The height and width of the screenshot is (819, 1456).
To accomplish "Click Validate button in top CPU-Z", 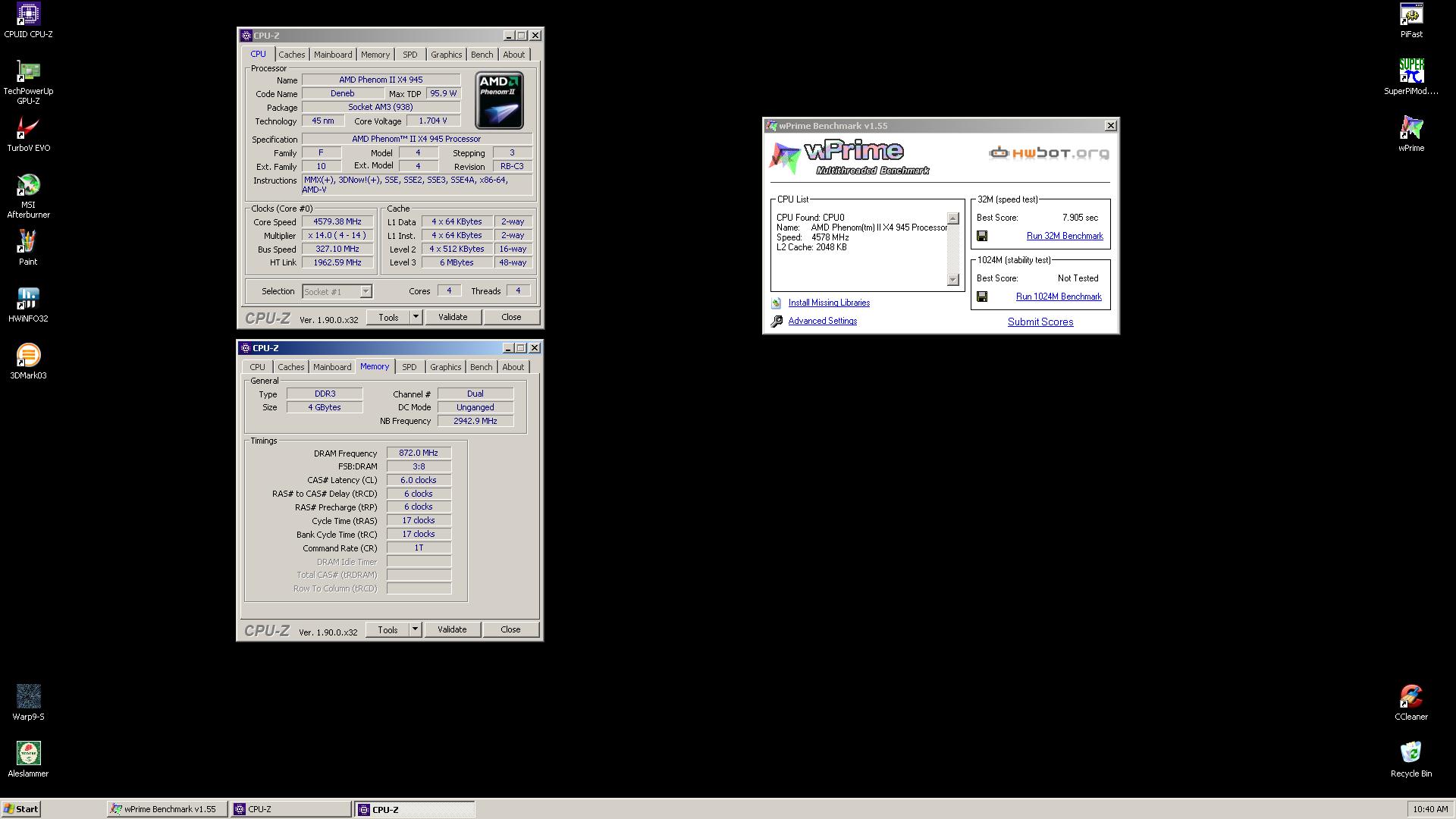I will pyautogui.click(x=453, y=317).
